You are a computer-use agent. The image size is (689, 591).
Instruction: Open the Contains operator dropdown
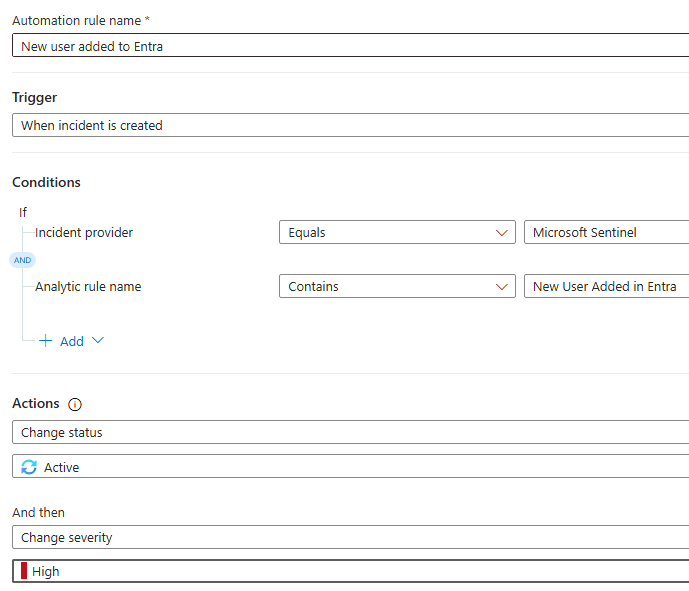pos(397,286)
